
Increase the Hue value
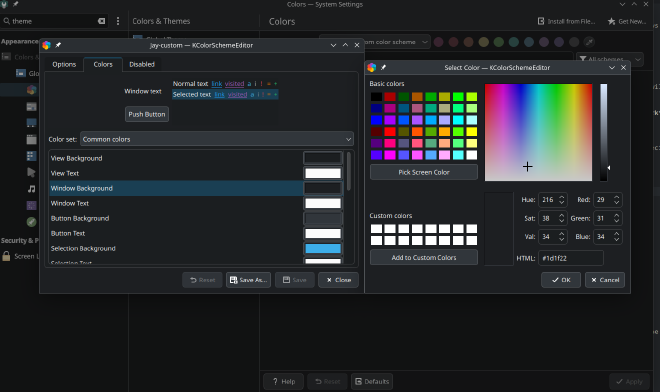(x=562, y=197)
